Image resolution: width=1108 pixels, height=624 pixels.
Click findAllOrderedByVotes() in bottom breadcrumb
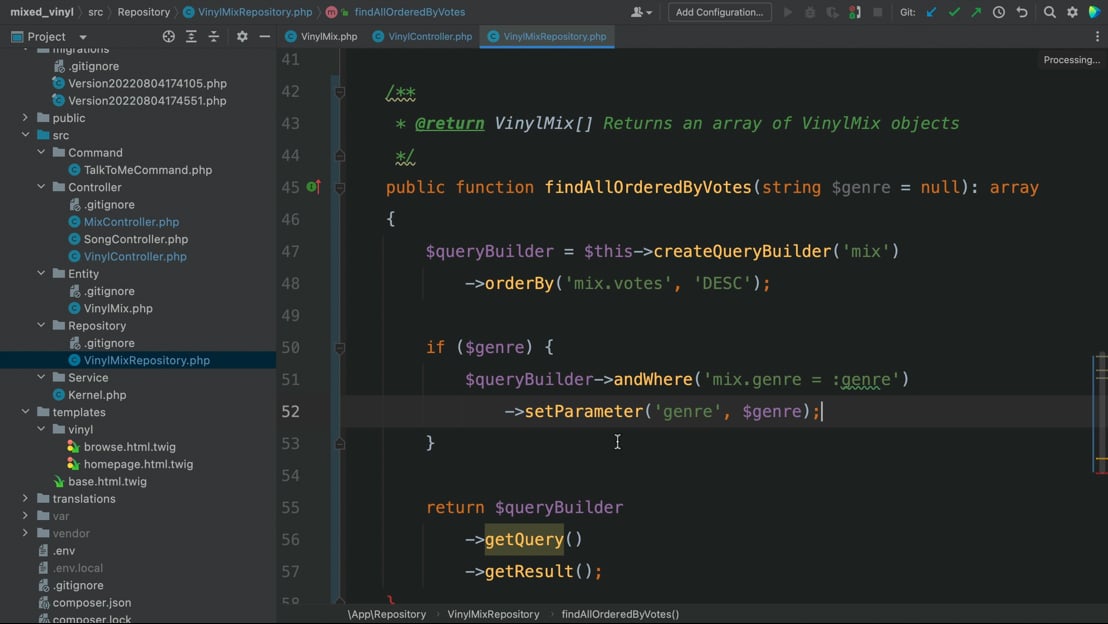[x=620, y=614]
